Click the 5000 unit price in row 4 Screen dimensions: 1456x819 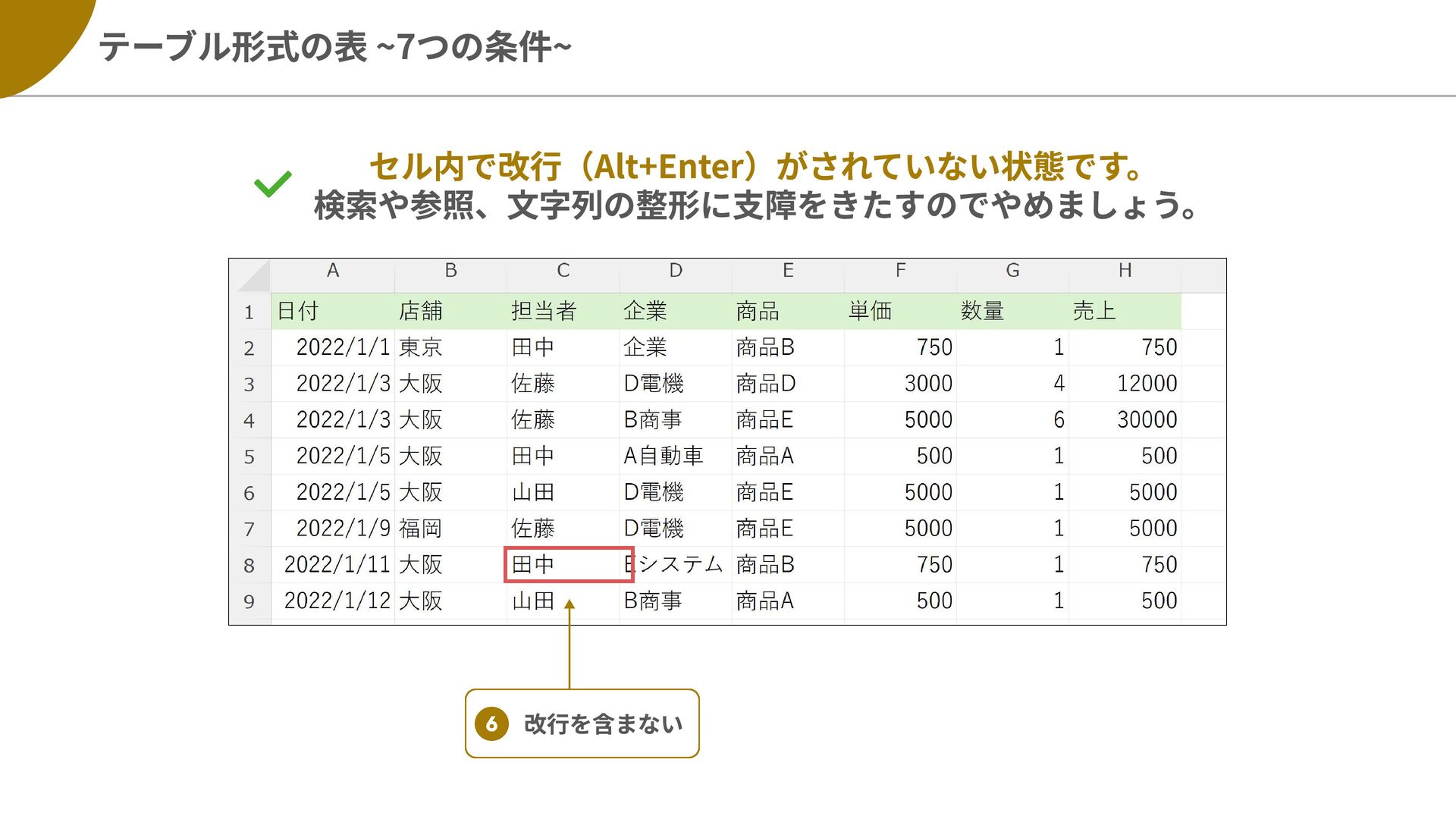tap(900, 420)
